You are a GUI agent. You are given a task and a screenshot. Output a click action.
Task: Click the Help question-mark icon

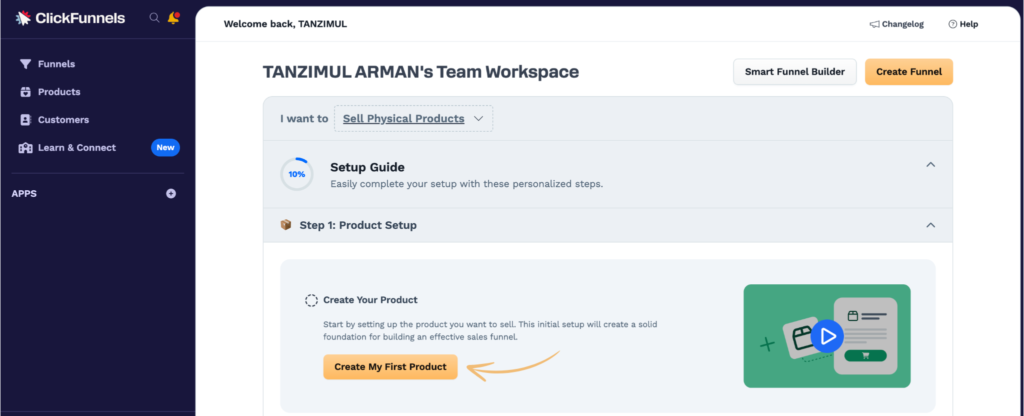click(953, 24)
